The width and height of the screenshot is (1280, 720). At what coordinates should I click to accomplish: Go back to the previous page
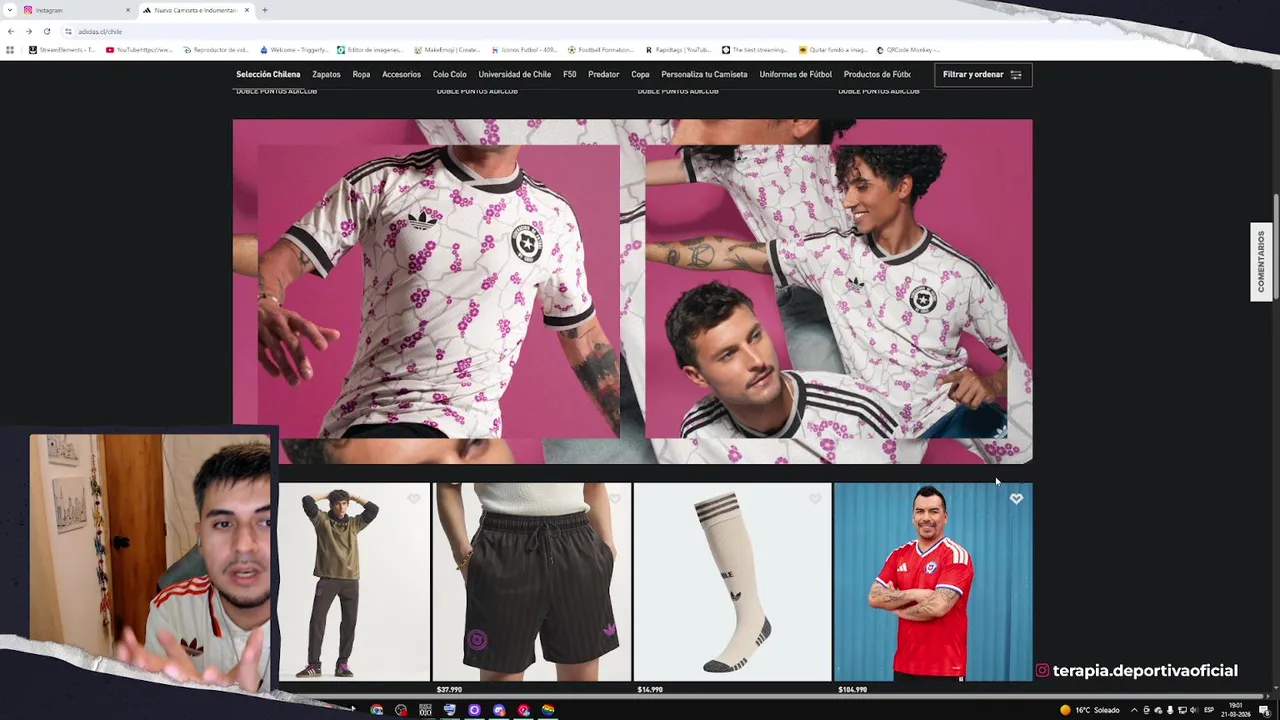11,31
